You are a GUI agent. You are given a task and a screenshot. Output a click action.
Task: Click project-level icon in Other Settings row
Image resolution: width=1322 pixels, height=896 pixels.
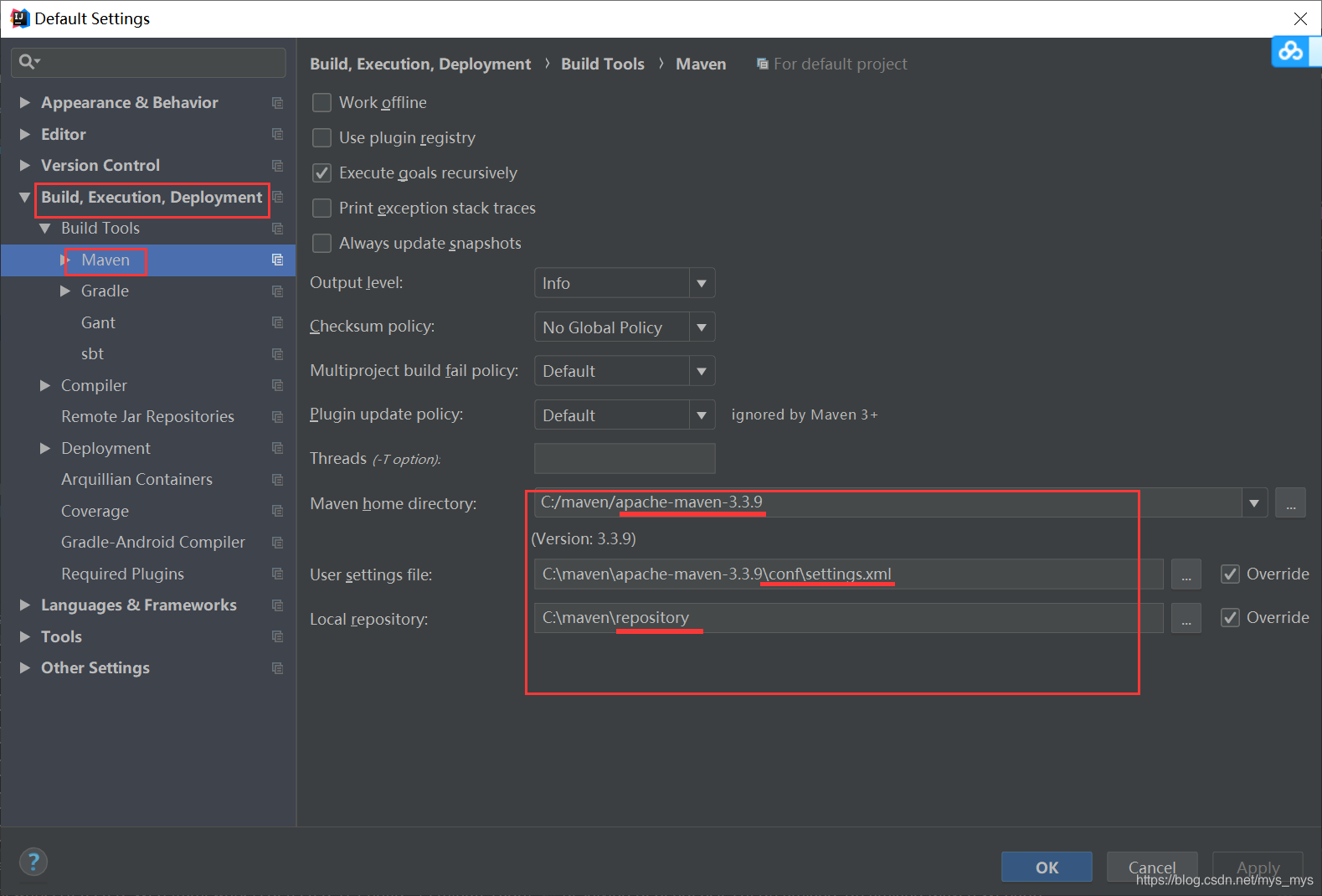(x=278, y=668)
